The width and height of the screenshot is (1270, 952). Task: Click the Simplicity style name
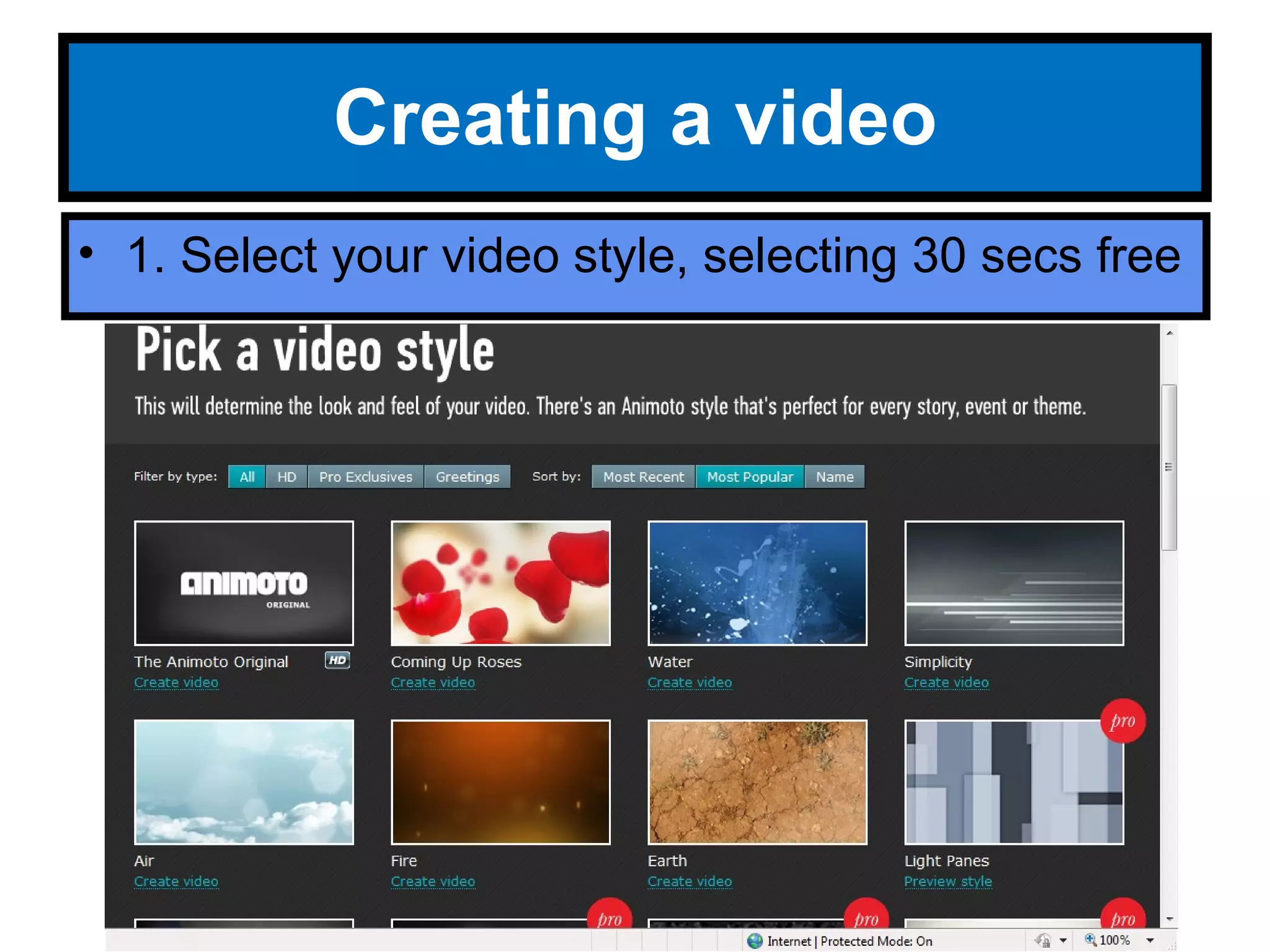coord(938,662)
